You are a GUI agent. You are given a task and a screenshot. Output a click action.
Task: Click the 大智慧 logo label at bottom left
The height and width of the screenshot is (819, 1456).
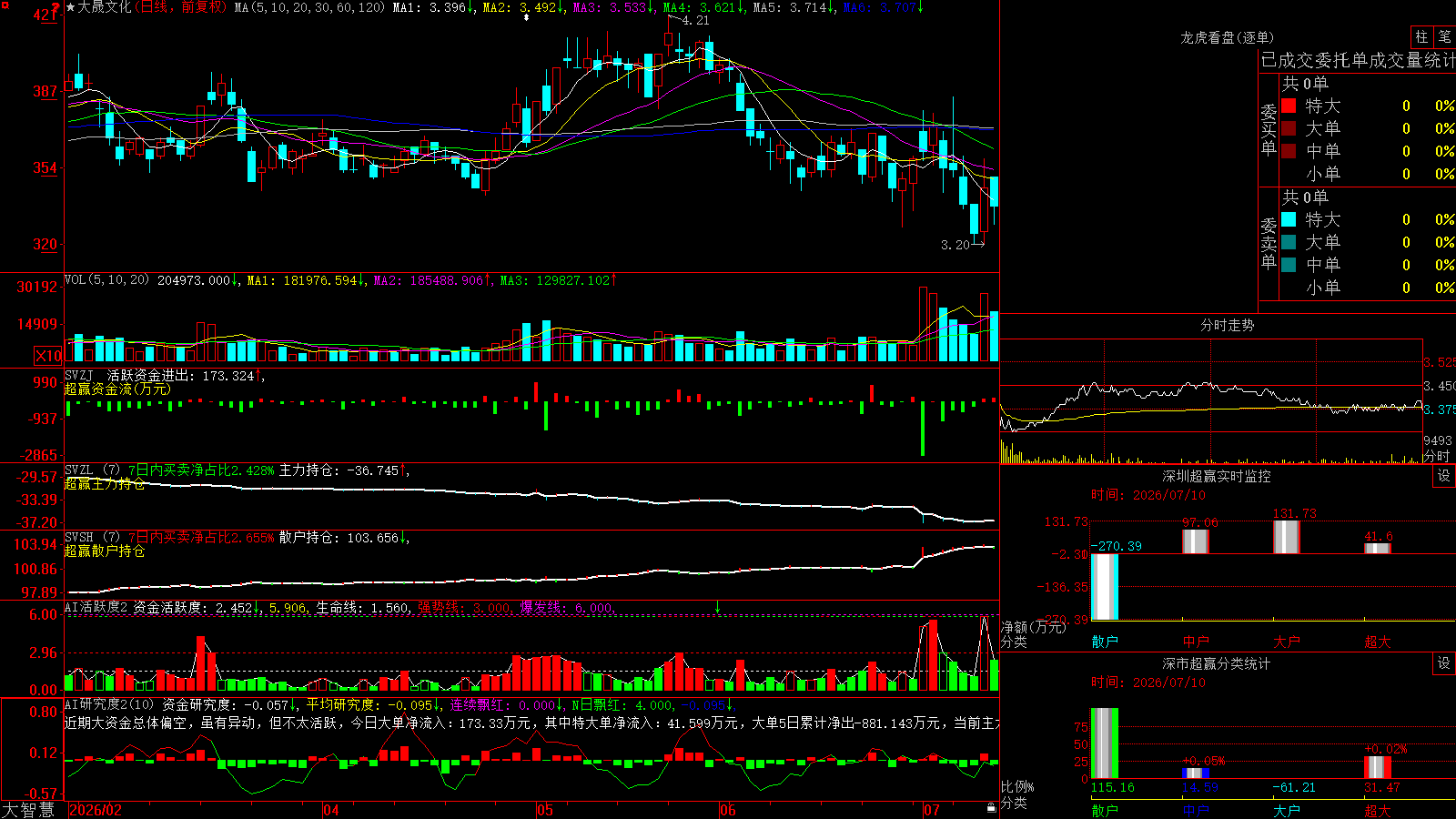pos(28,810)
